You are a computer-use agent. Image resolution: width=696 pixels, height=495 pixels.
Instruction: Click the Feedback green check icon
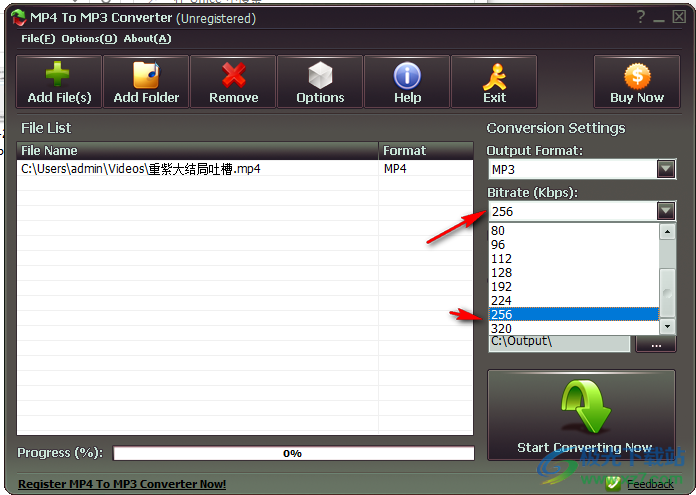pos(613,483)
